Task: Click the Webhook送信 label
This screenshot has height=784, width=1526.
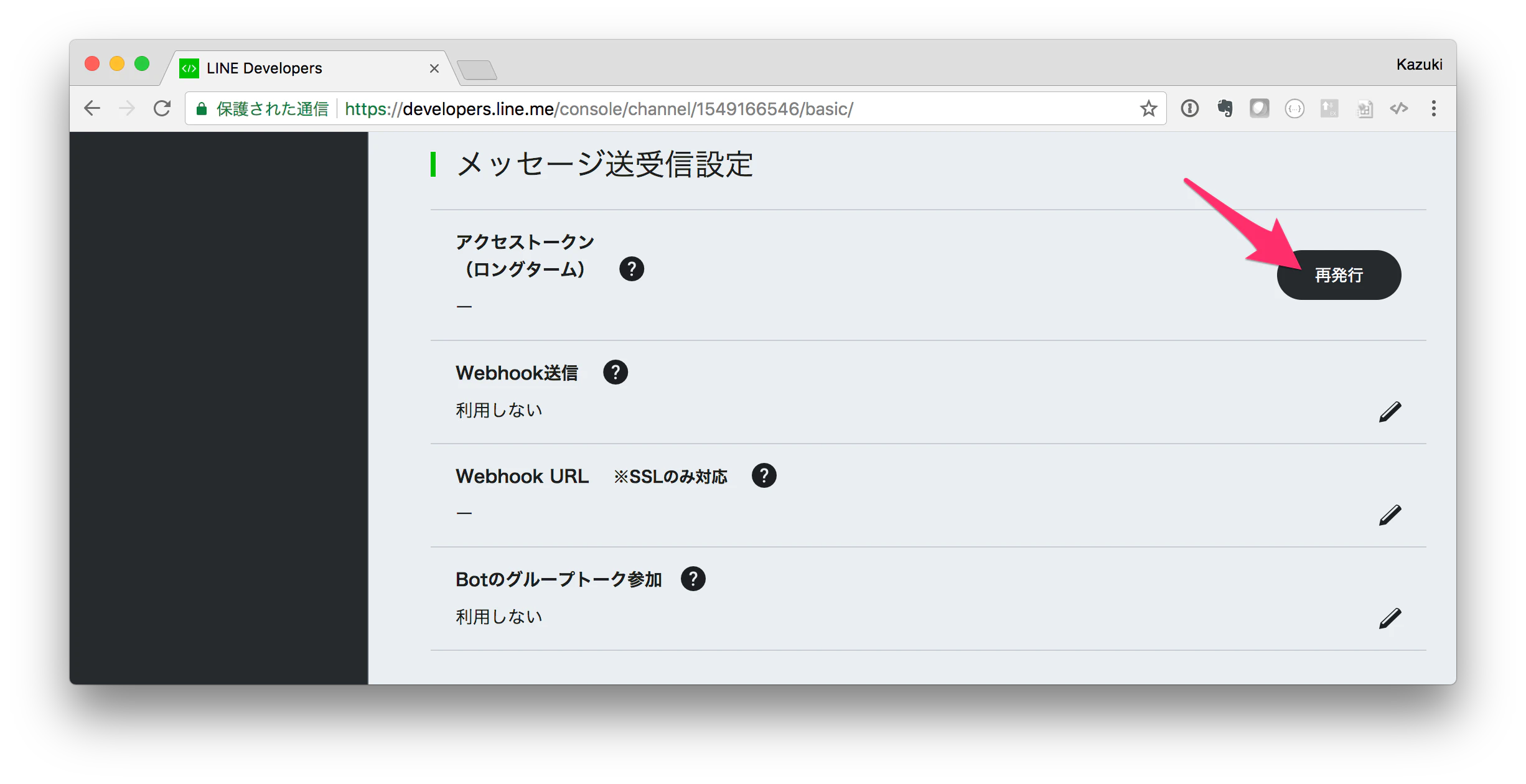Action: click(x=517, y=373)
